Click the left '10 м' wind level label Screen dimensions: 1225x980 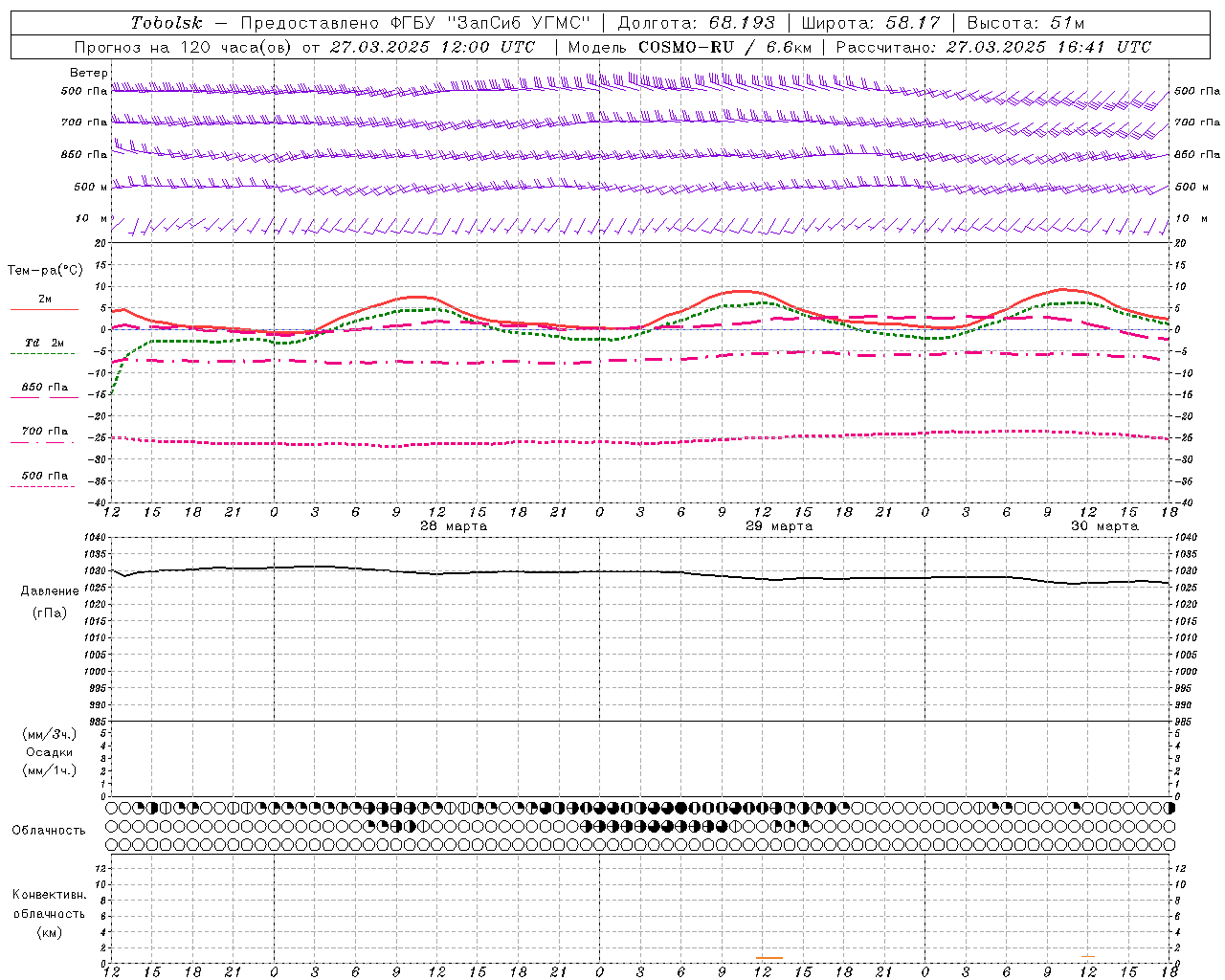92,218
